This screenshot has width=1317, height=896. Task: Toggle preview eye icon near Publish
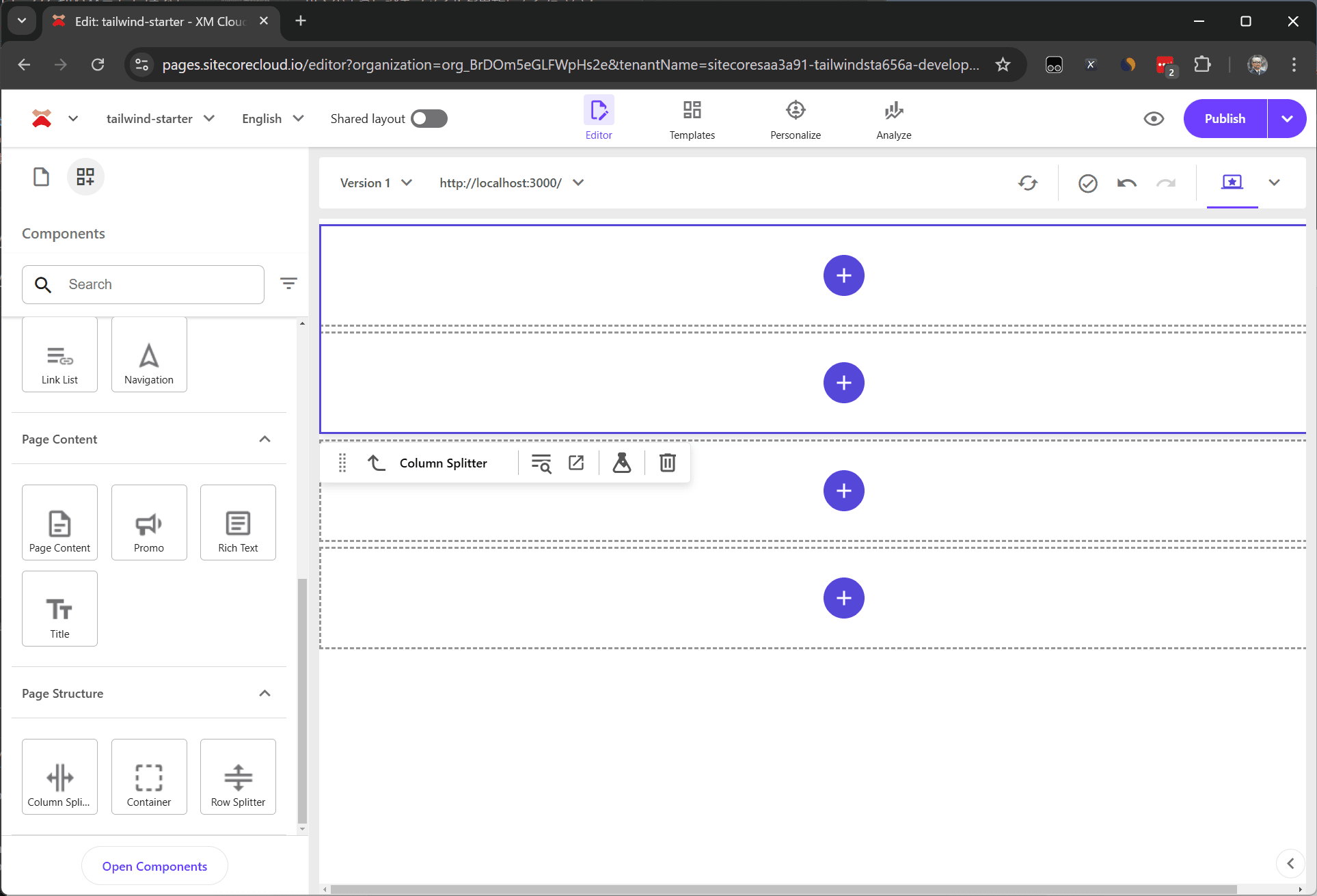tap(1154, 119)
